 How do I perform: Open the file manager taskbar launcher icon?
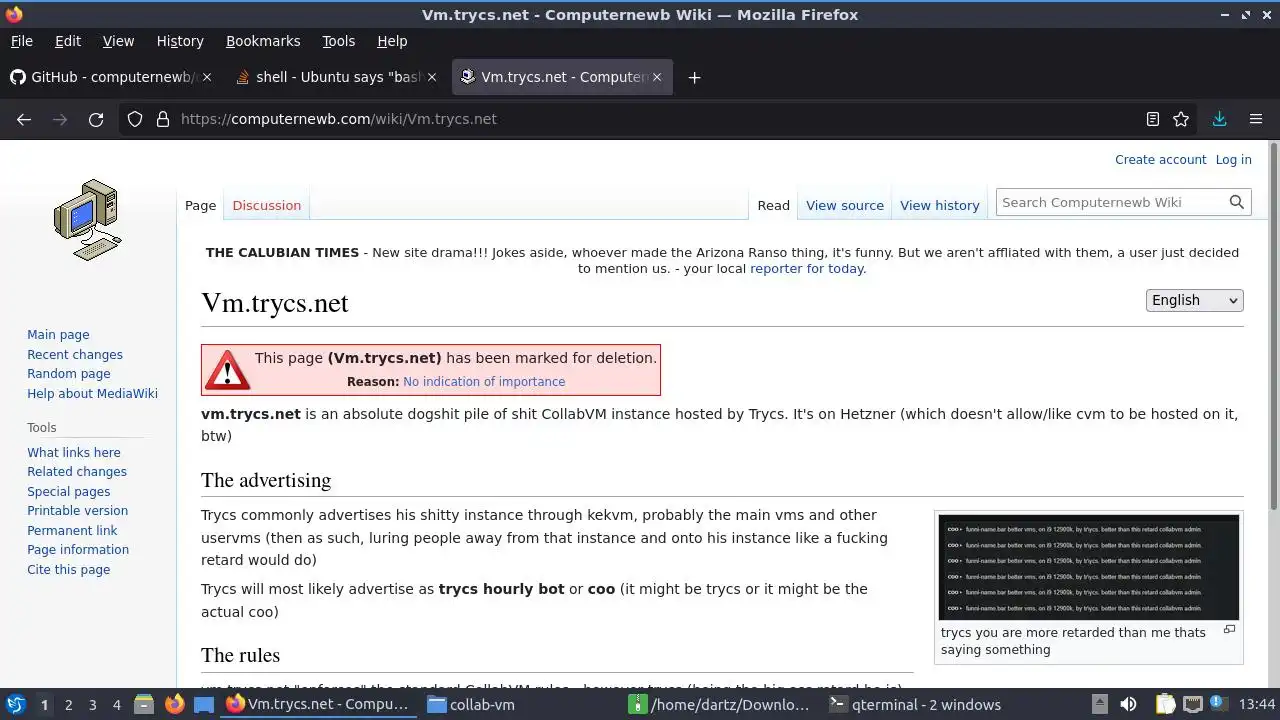[x=144, y=704]
